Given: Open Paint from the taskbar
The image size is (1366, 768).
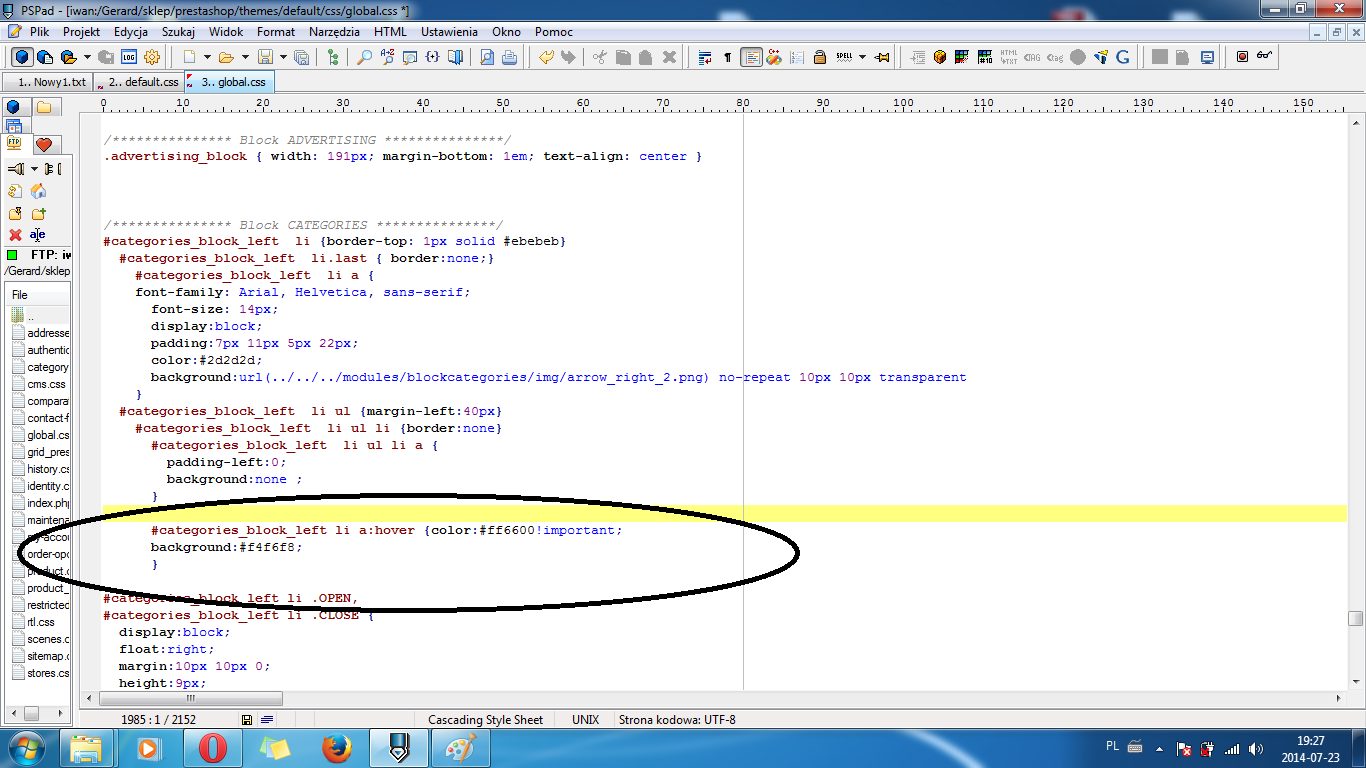Looking at the screenshot, I should [x=461, y=748].
